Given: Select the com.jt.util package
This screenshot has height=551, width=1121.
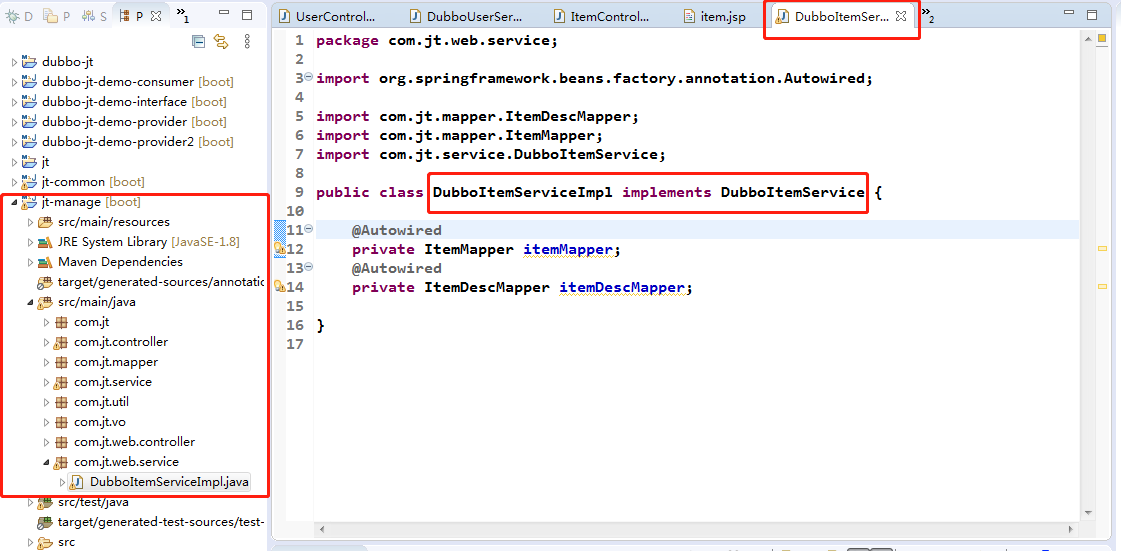Looking at the screenshot, I should (x=102, y=402).
